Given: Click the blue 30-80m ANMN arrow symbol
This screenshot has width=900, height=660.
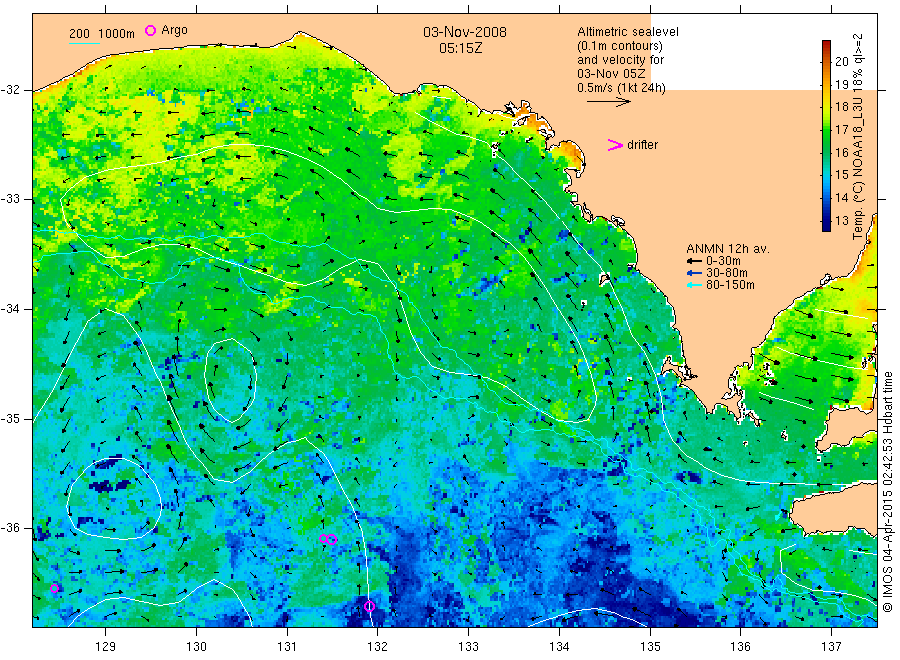Looking at the screenshot, I should (694, 273).
